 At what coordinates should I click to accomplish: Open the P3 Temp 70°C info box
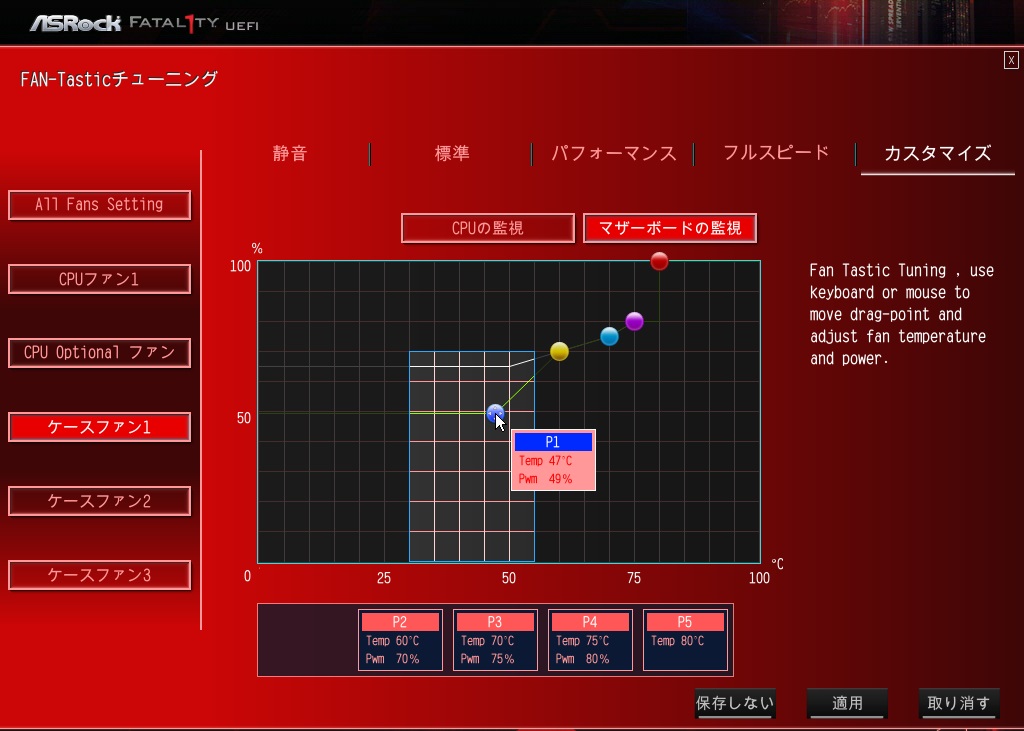click(495, 640)
